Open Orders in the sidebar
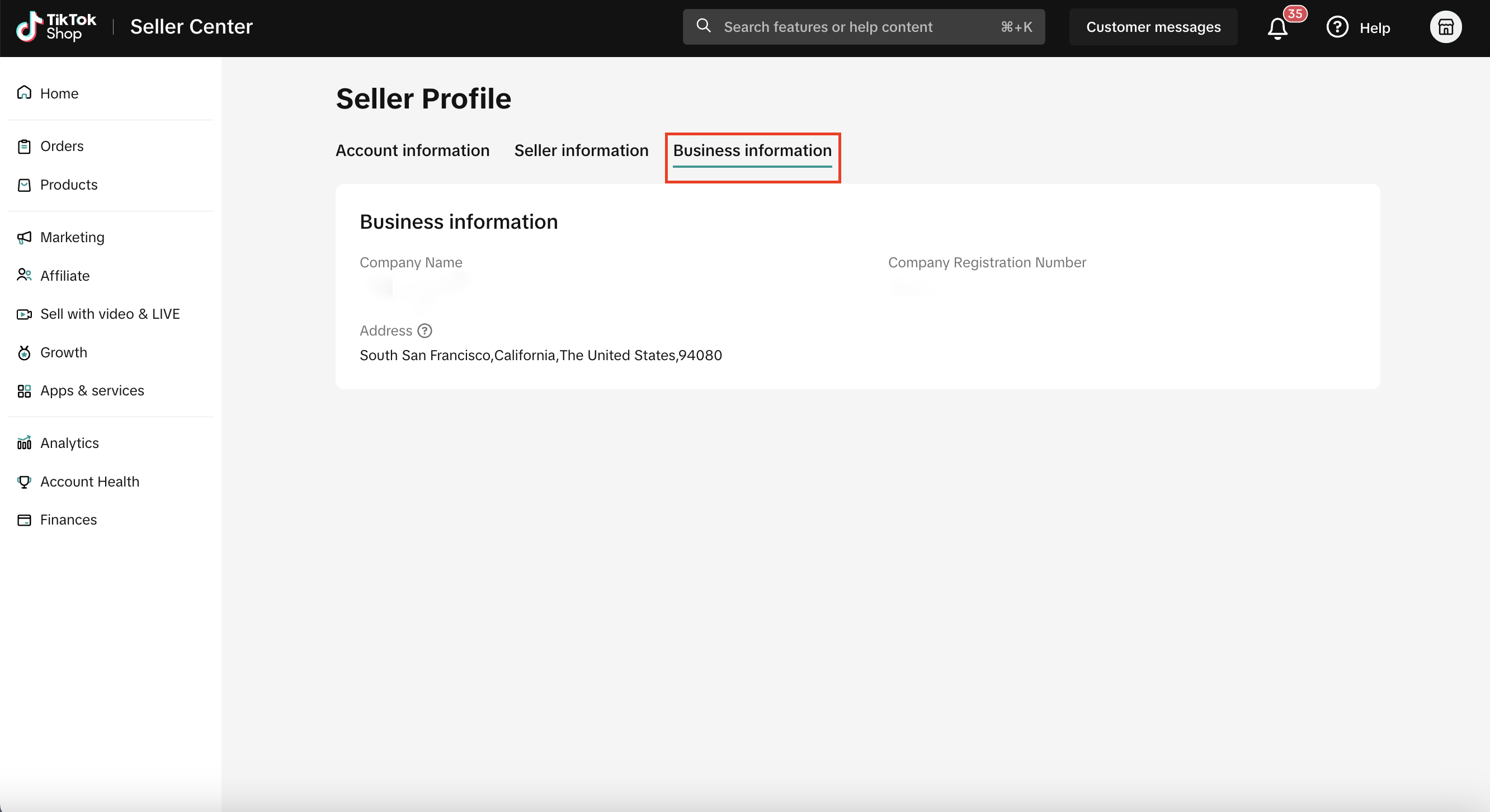Screen dimensions: 1490x812 [62, 147]
